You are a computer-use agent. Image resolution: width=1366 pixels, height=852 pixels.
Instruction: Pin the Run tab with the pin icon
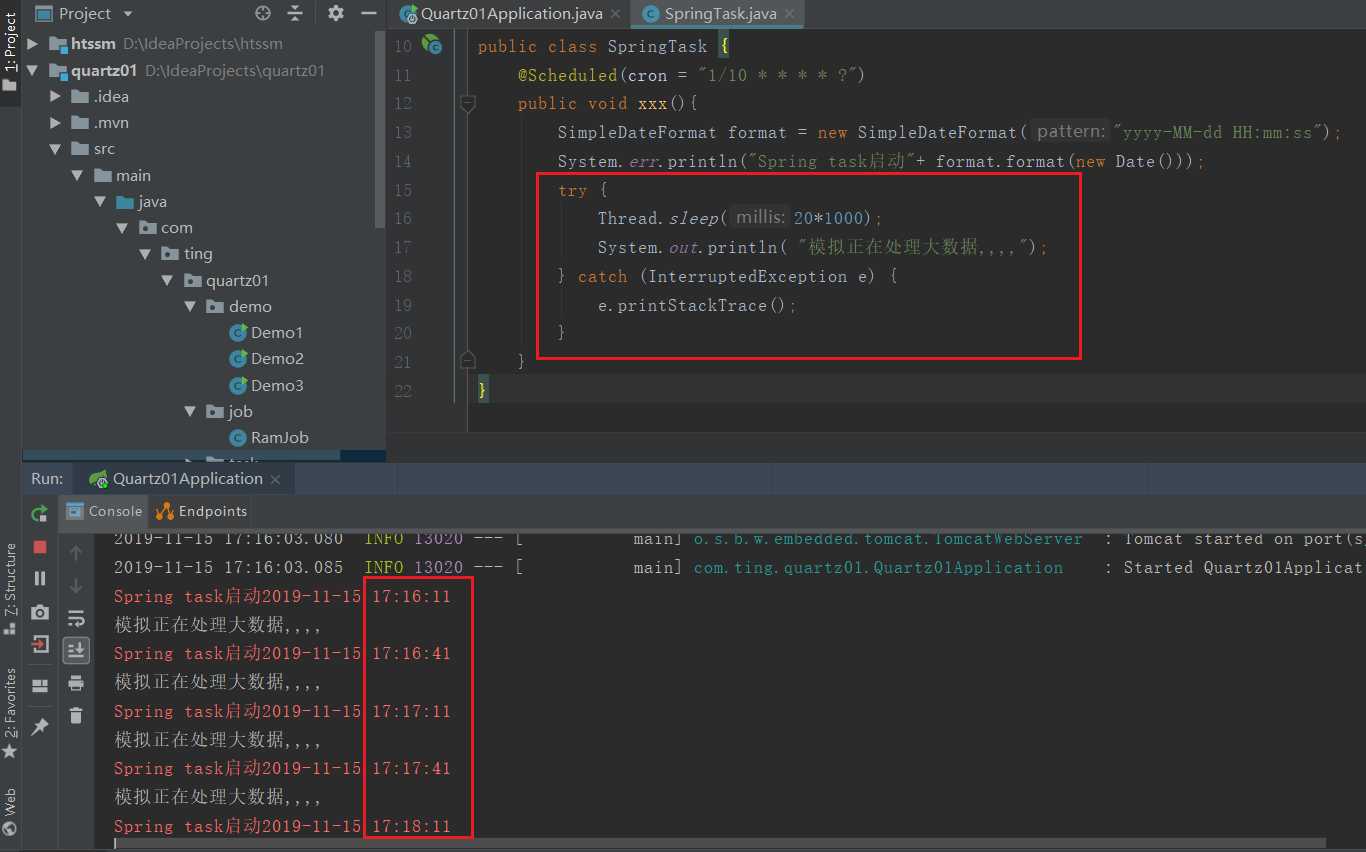coord(40,727)
